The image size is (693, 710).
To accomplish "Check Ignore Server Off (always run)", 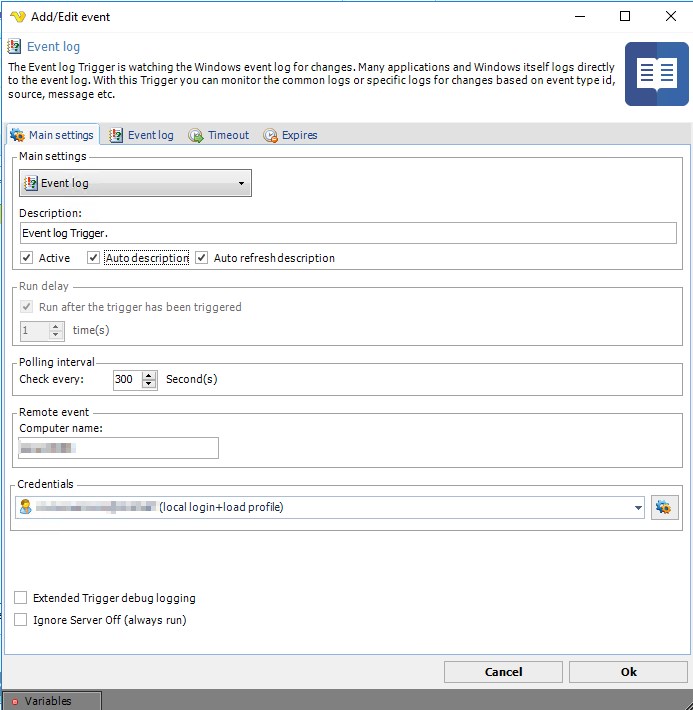I will [x=21, y=620].
